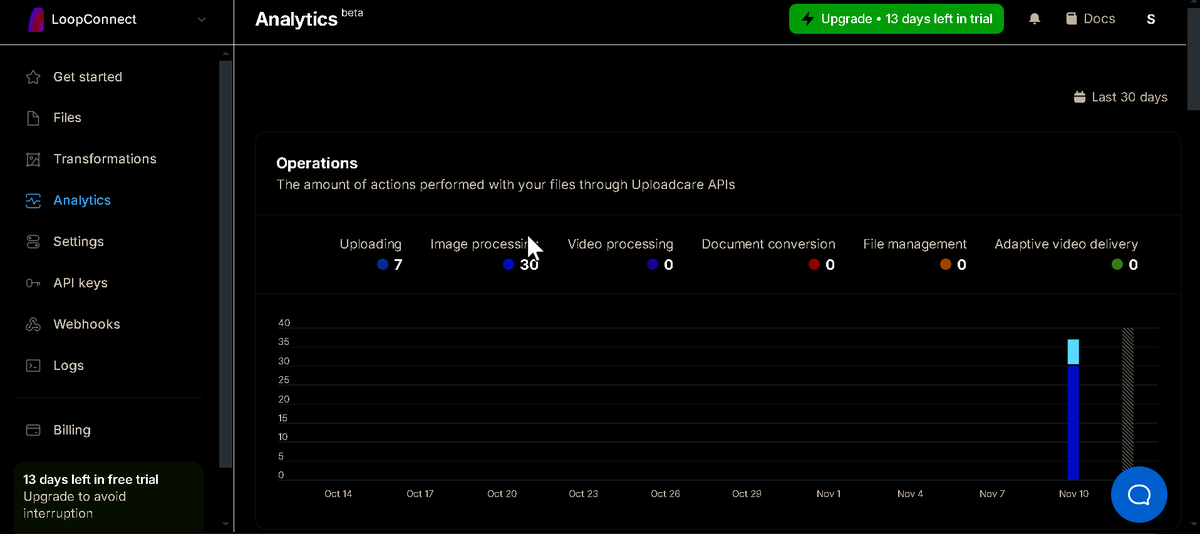Click the free trial upgrade notice
Image resolution: width=1200 pixels, height=534 pixels.
click(109, 496)
